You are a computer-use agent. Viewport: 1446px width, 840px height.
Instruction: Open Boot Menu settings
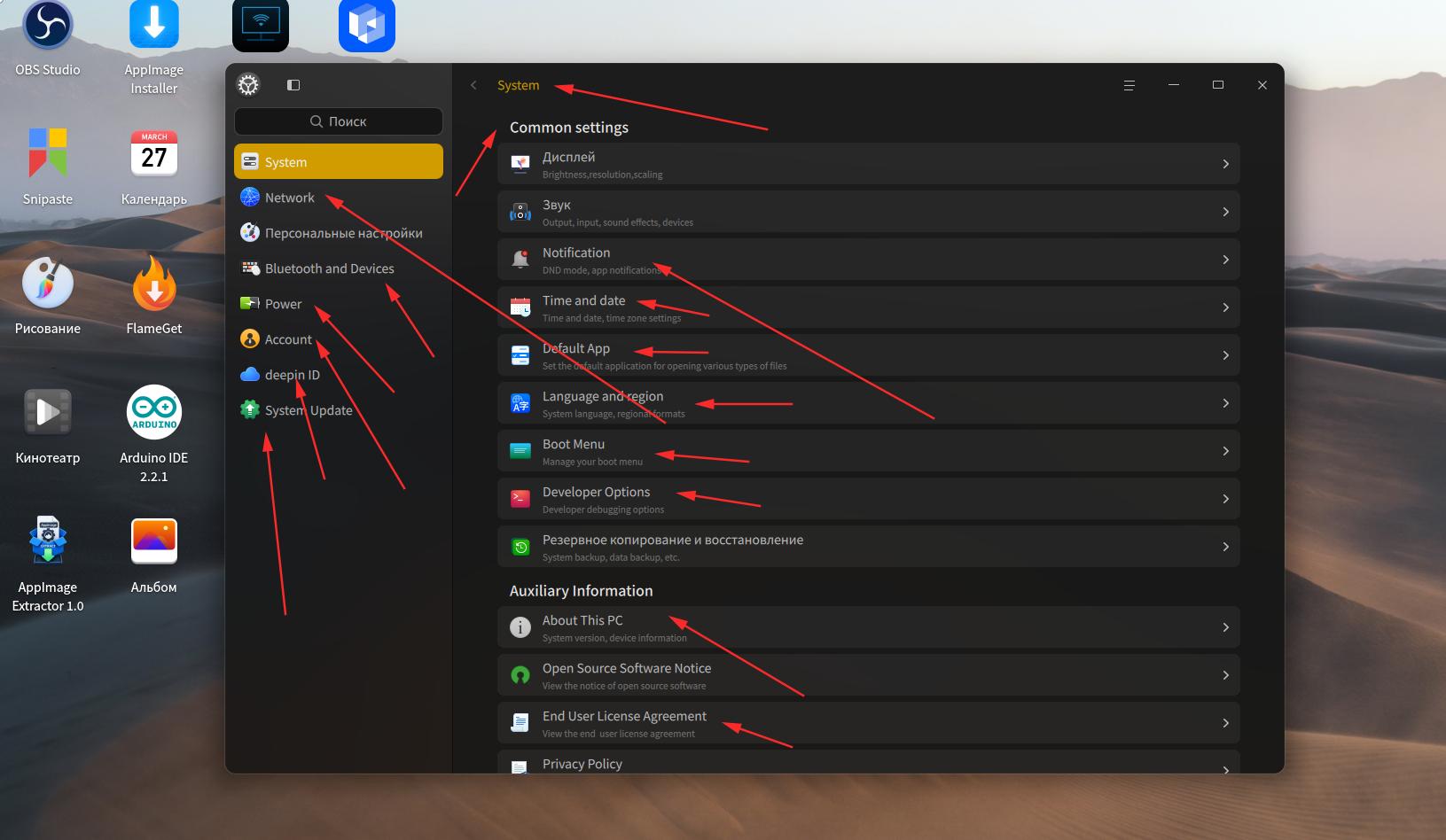[868, 451]
